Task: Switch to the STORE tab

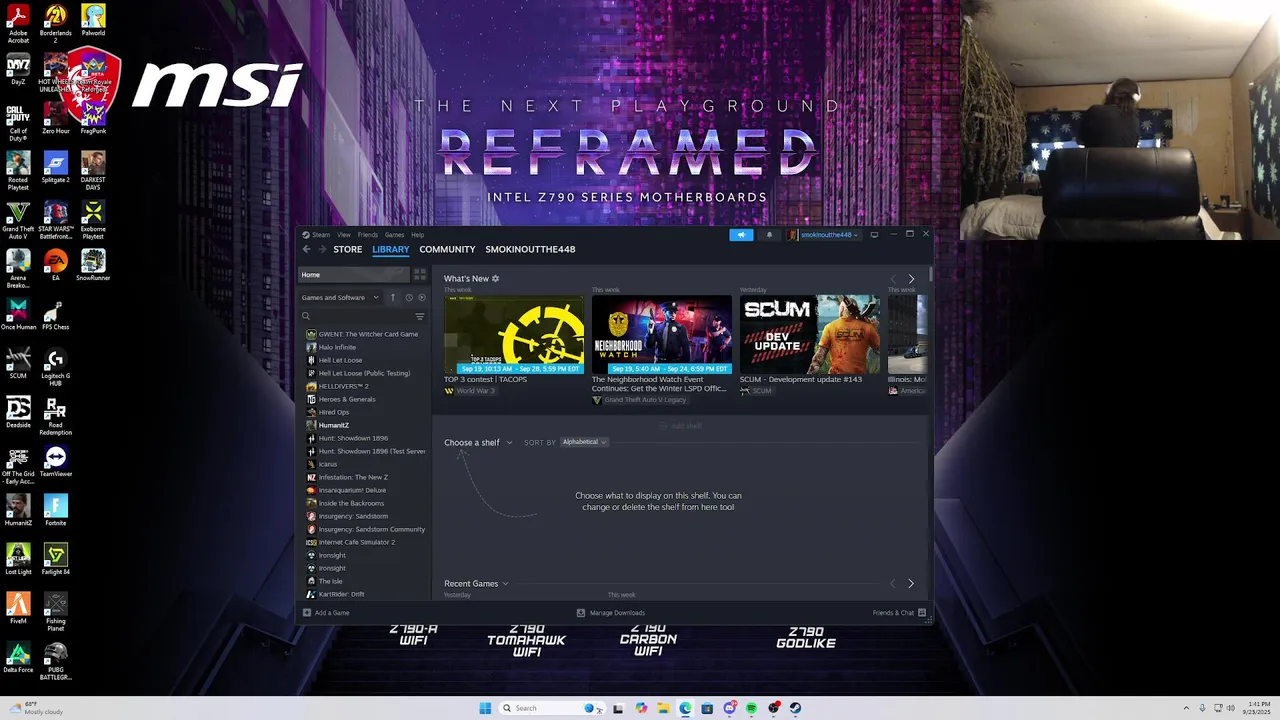Action: pyautogui.click(x=348, y=249)
